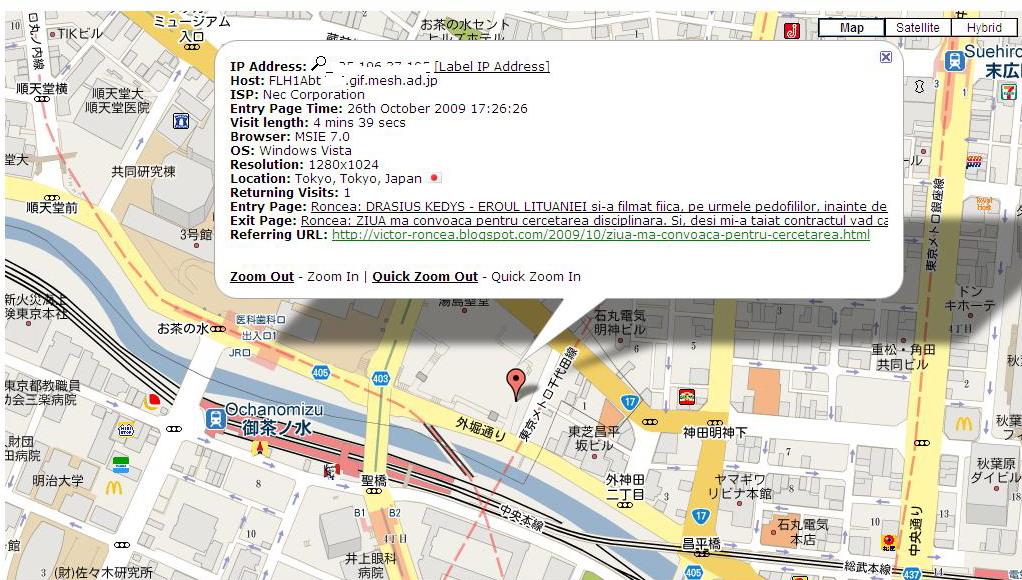Click the Ministop store icon
The width and height of the screenshot is (1022, 580).
126,429
